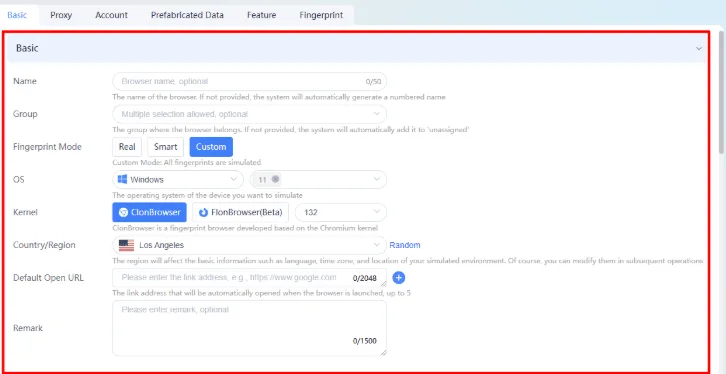Select Real fingerprint mode
The width and height of the screenshot is (726, 374).
coord(127,147)
